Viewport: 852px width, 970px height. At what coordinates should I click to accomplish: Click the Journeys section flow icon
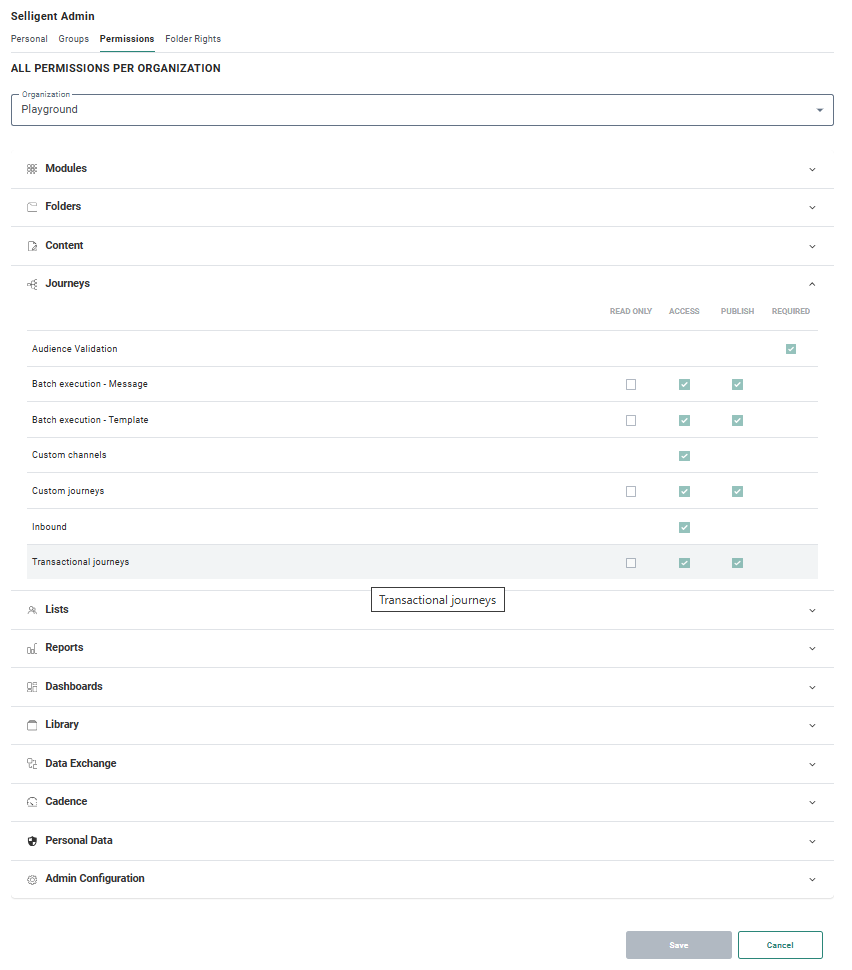click(x=32, y=284)
